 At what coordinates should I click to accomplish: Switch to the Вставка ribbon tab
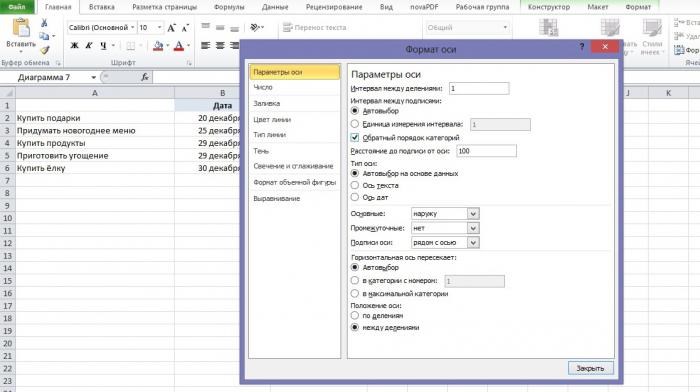point(102,7)
